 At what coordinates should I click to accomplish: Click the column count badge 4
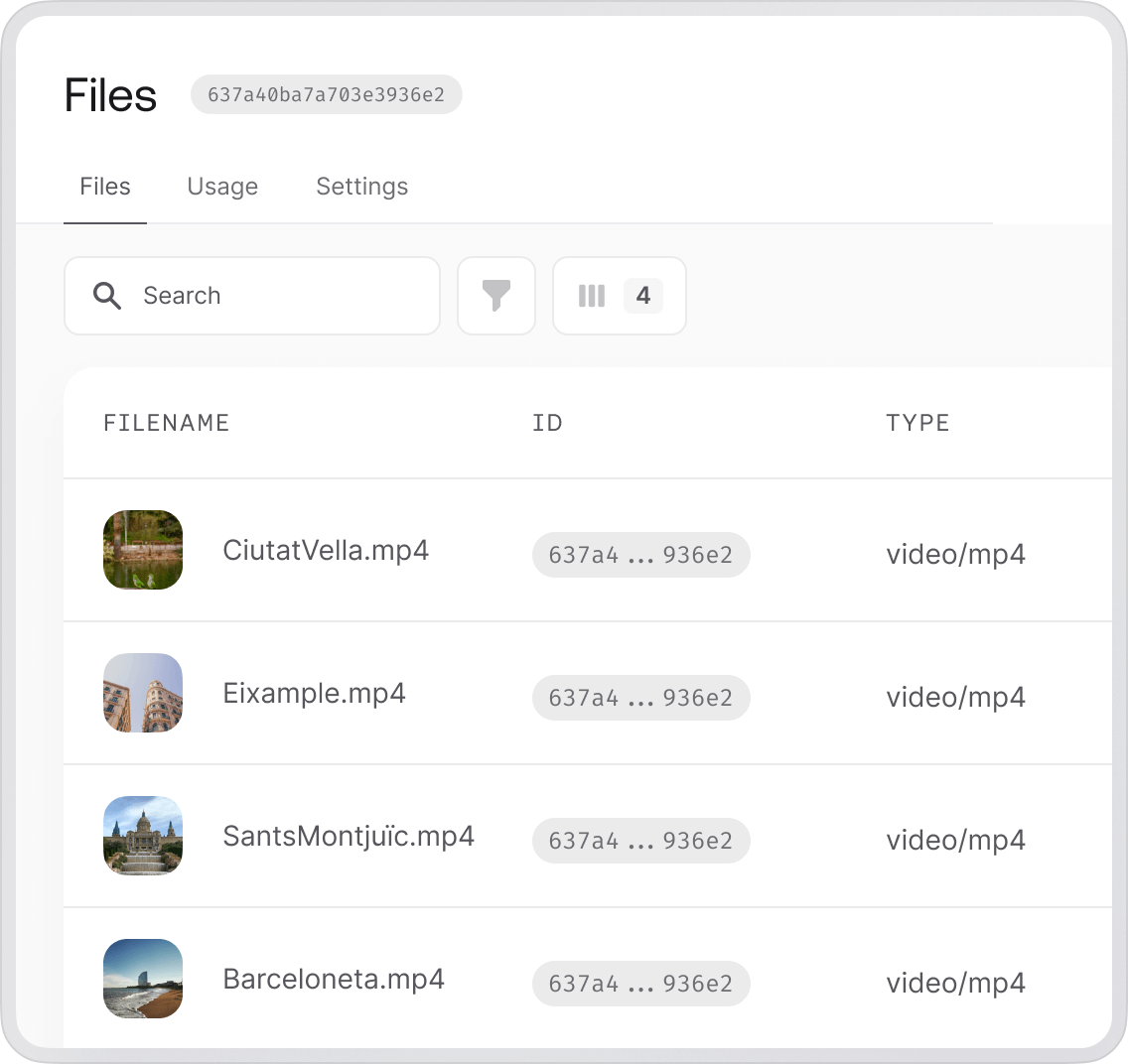pos(643,296)
